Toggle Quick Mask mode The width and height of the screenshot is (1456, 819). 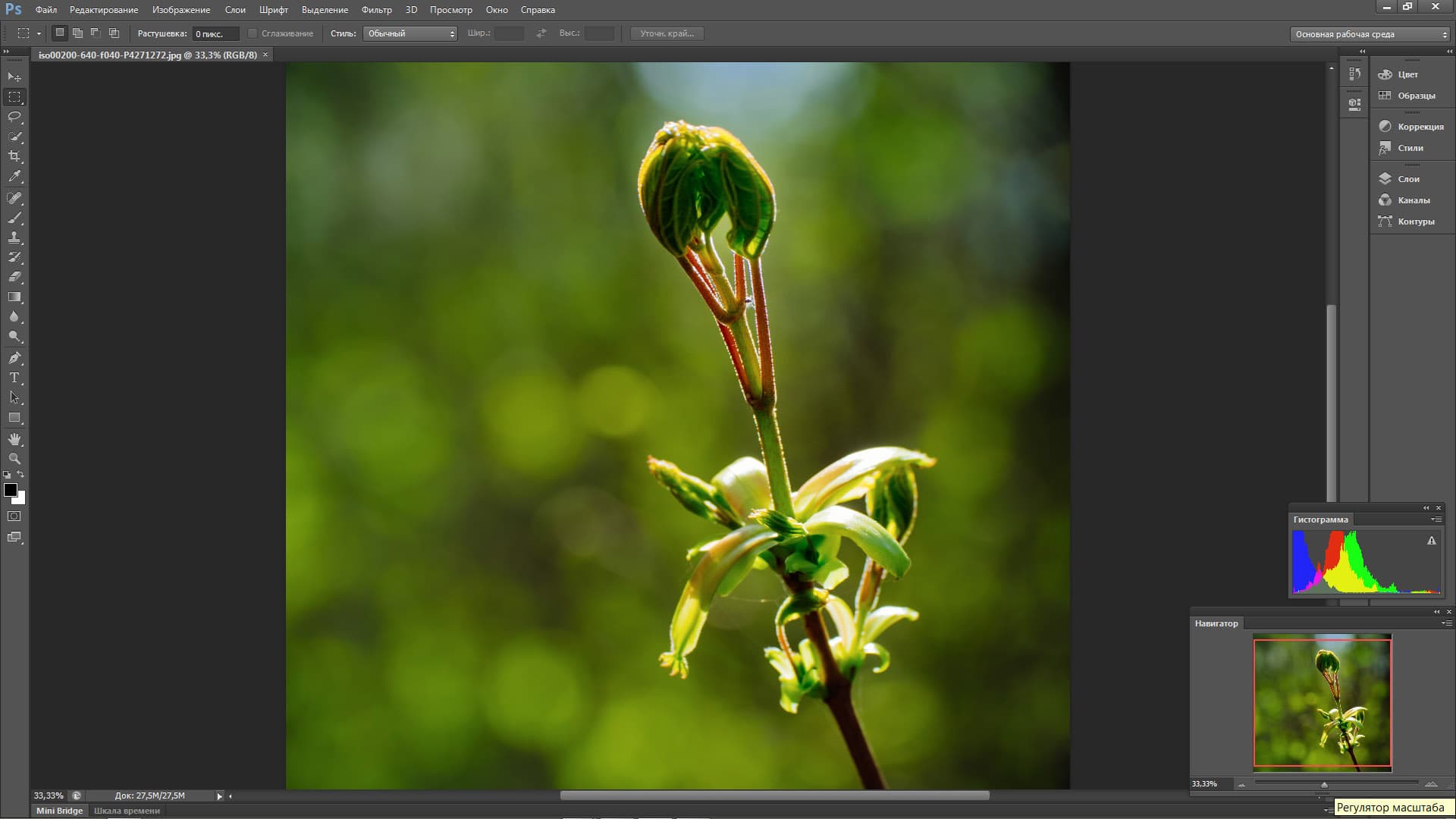(x=14, y=516)
